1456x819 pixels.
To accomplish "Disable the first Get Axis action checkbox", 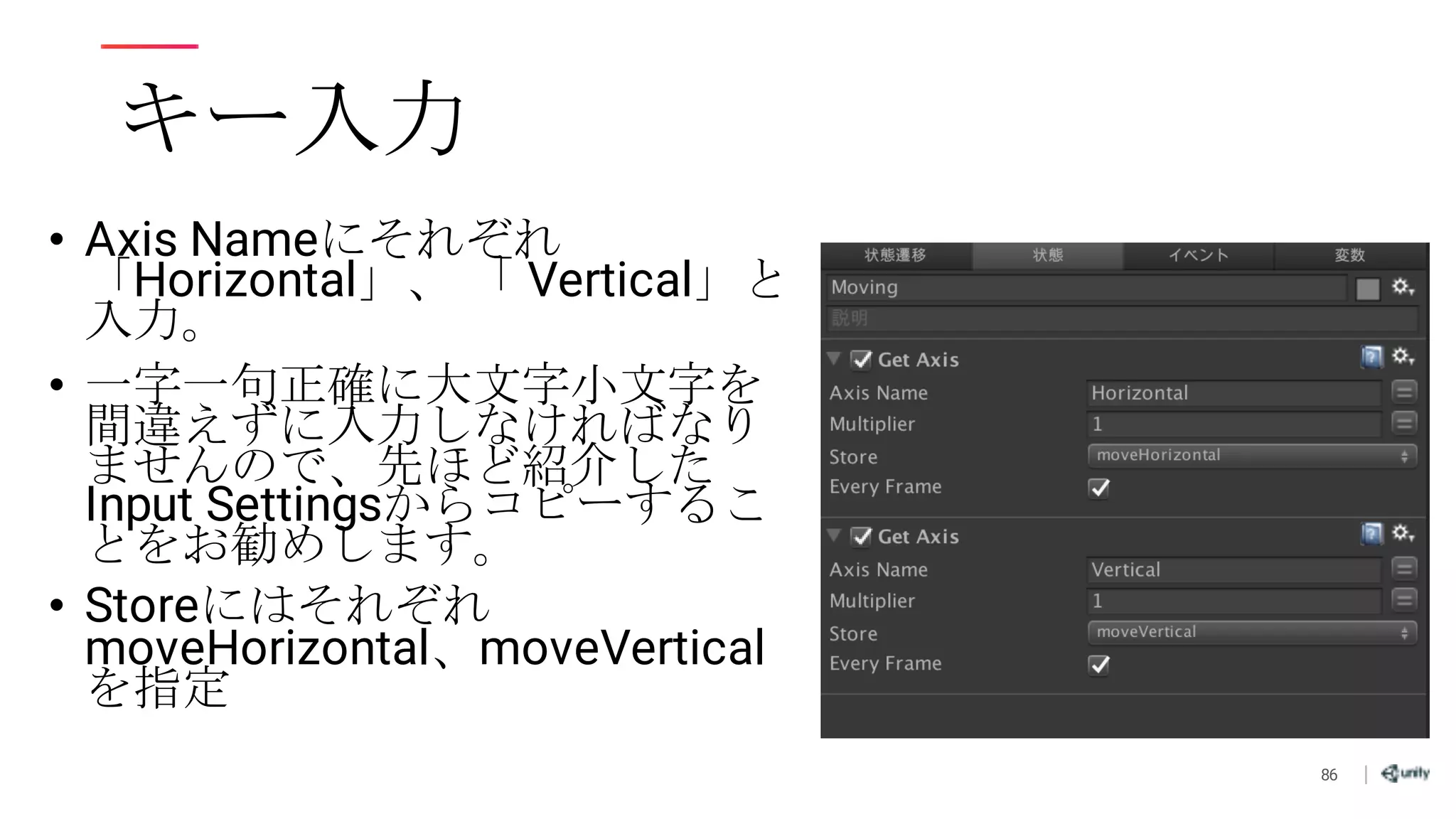I will click(862, 360).
